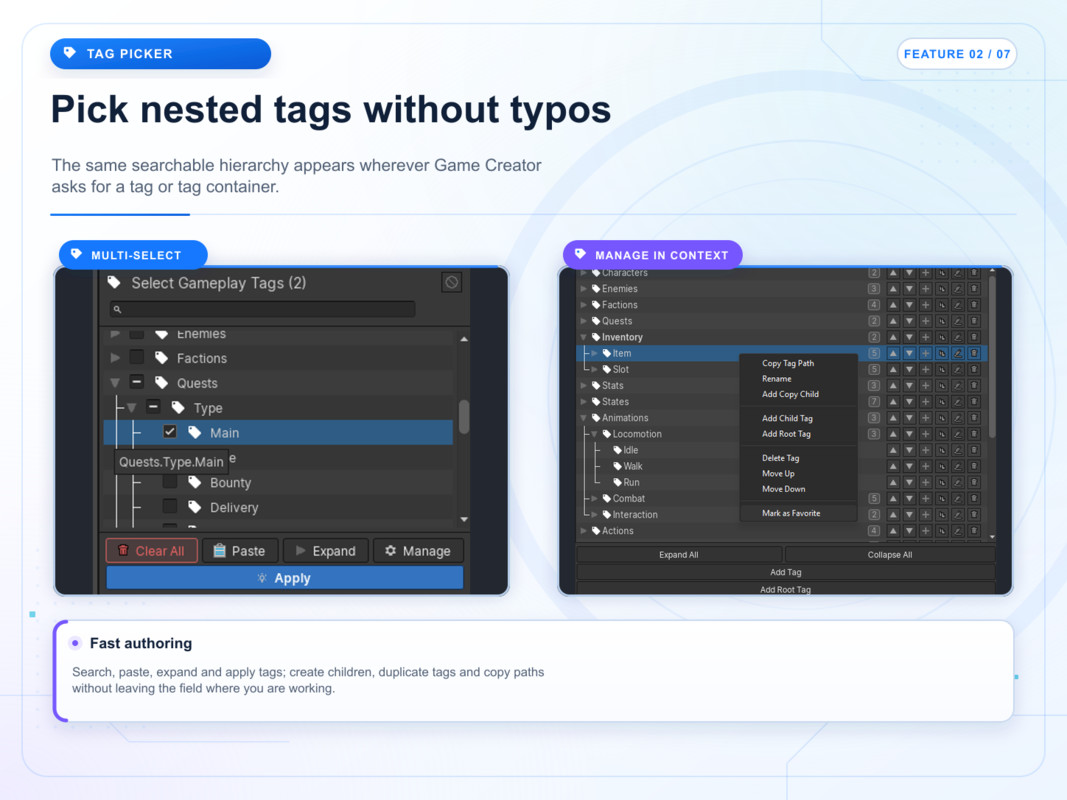The width and height of the screenshot is (1067, 800).
Task: Expand the Combat tag in manager list
Action: 594,499
